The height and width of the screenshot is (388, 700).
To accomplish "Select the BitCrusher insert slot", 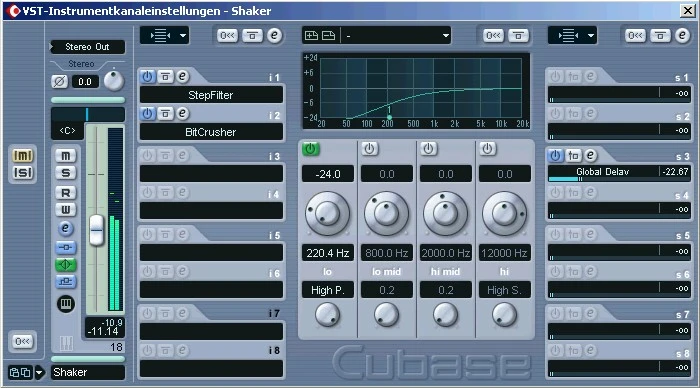I will [211, 132].
